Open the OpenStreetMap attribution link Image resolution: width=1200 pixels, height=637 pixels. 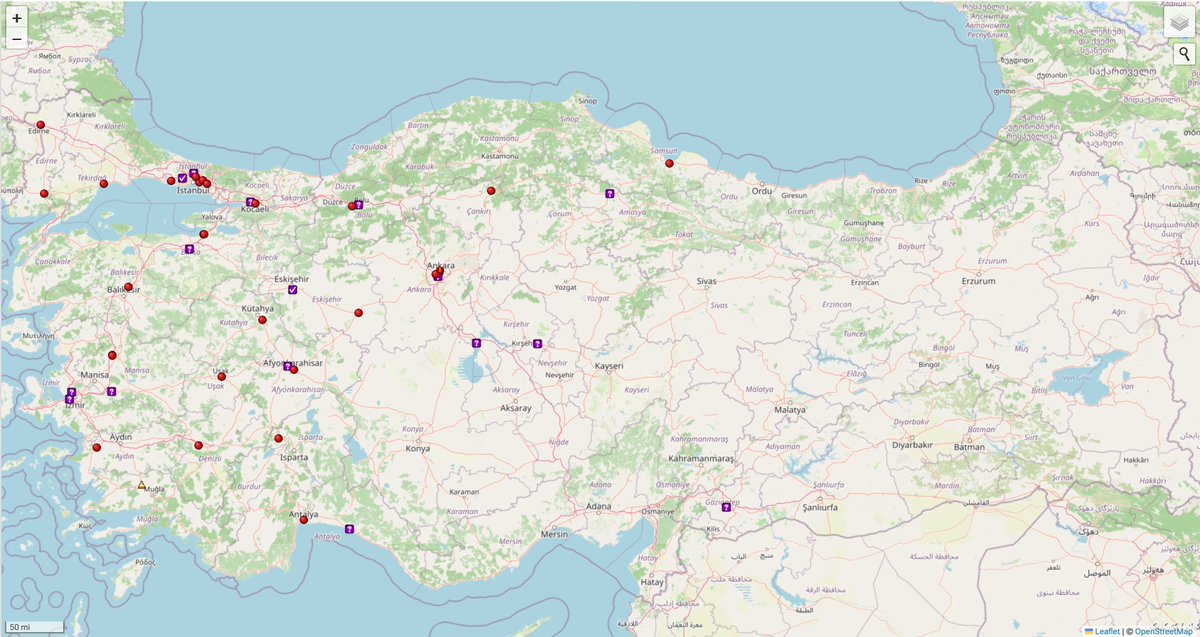(x=1165, y=631)
